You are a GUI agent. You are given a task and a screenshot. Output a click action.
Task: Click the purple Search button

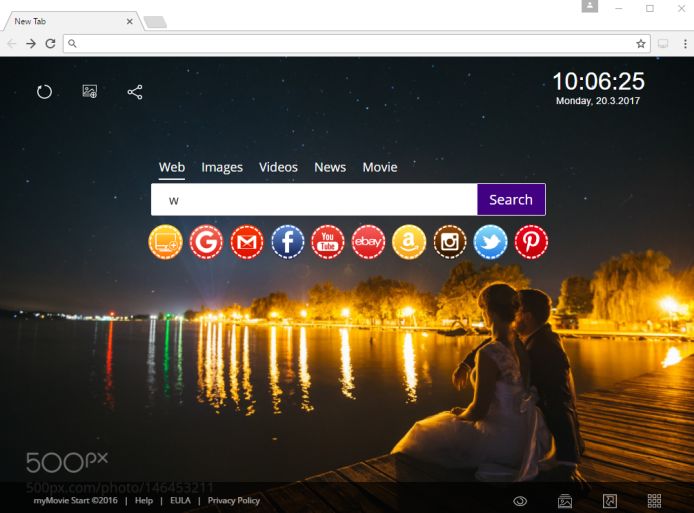(511, 200)
